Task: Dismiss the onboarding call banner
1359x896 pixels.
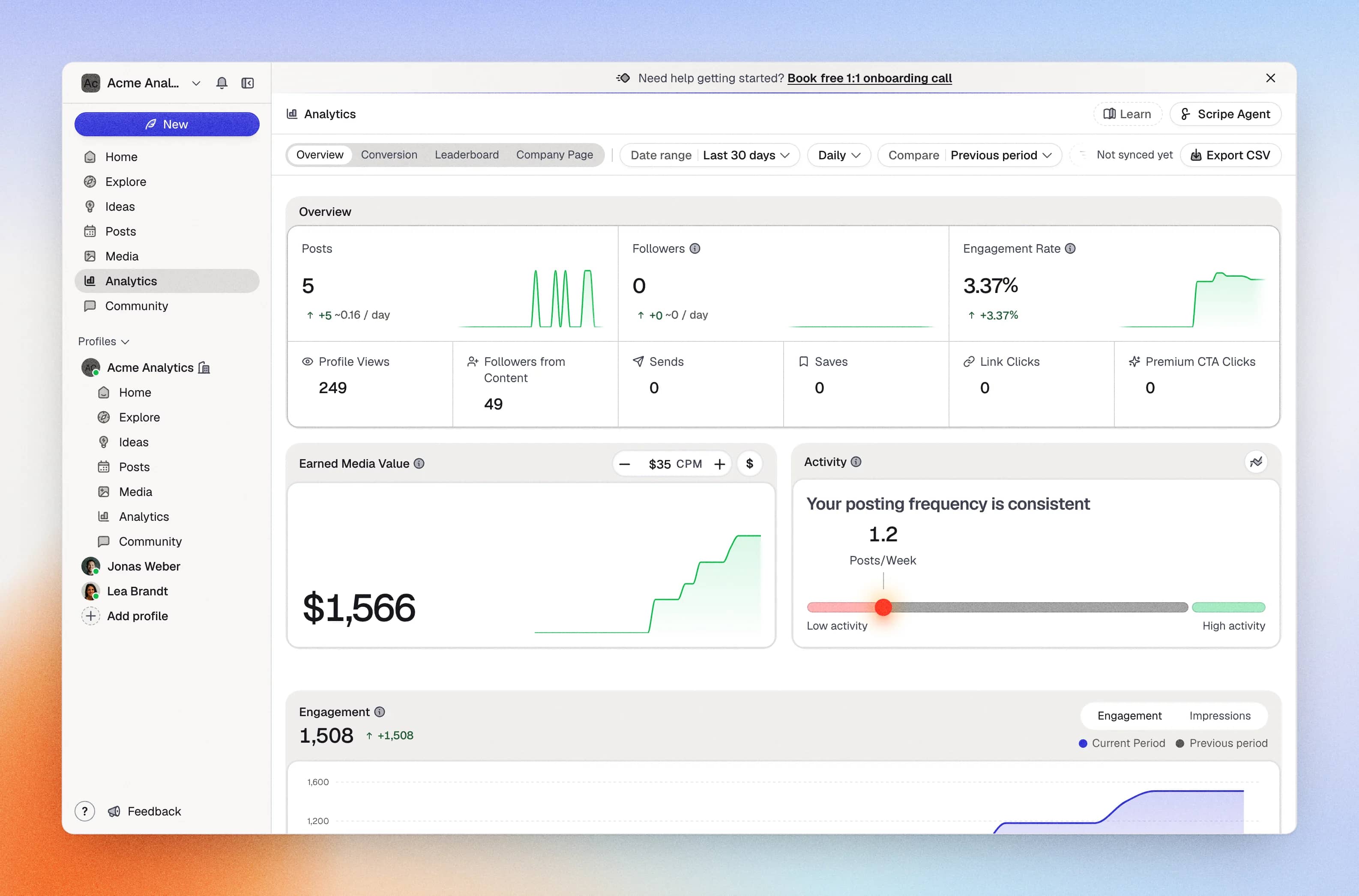Action: click(x=1270, y=78)
